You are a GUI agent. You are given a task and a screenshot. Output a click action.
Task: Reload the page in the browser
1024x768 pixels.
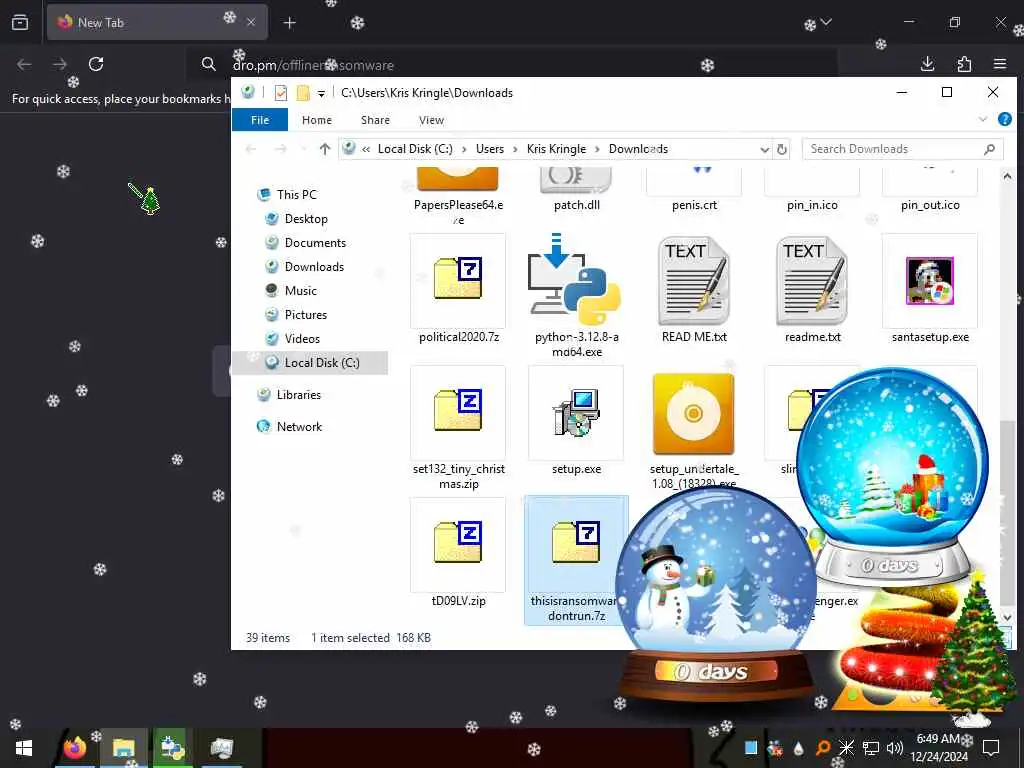point(96,64)
